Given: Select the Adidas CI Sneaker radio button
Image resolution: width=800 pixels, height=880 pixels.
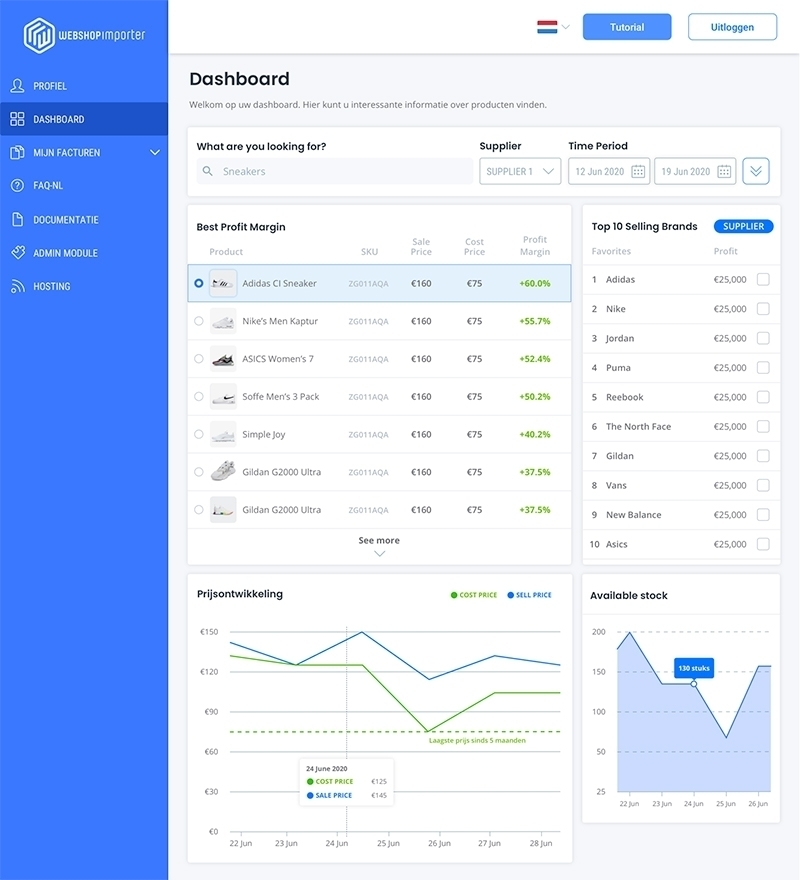Looking at the screenshot, I should coord(199,283).
